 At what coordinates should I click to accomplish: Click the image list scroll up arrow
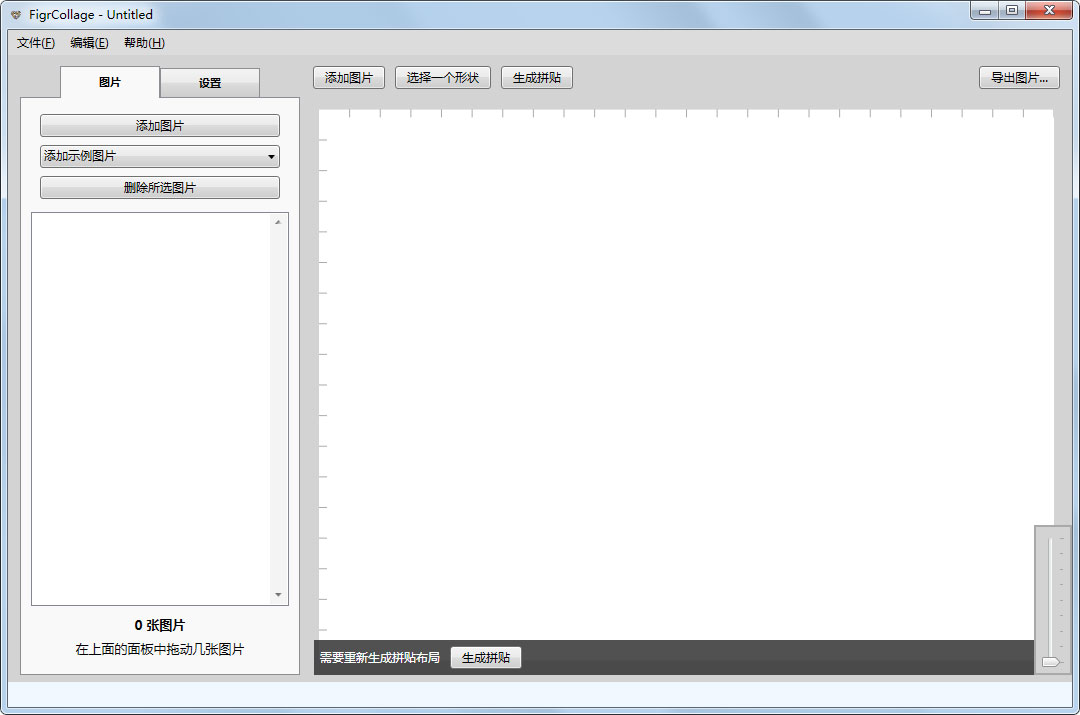[278, 222]
